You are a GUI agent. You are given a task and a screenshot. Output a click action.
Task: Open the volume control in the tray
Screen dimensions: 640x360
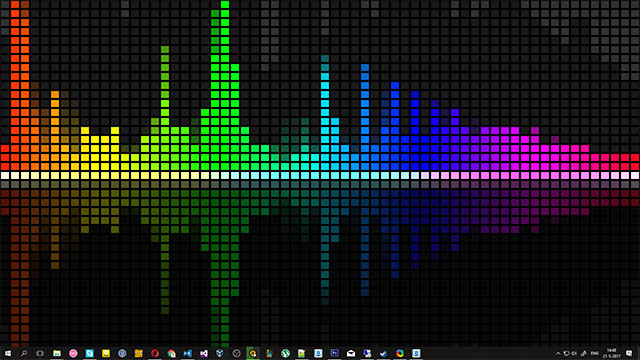574,353
